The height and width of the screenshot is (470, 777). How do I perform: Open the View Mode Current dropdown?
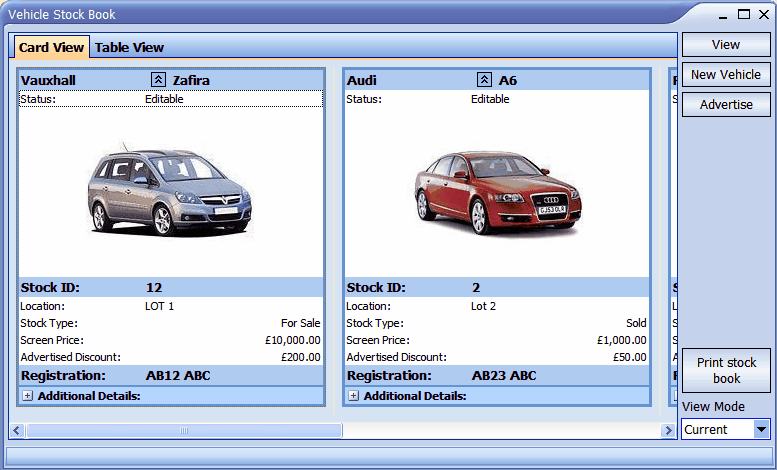coord(762,429)
